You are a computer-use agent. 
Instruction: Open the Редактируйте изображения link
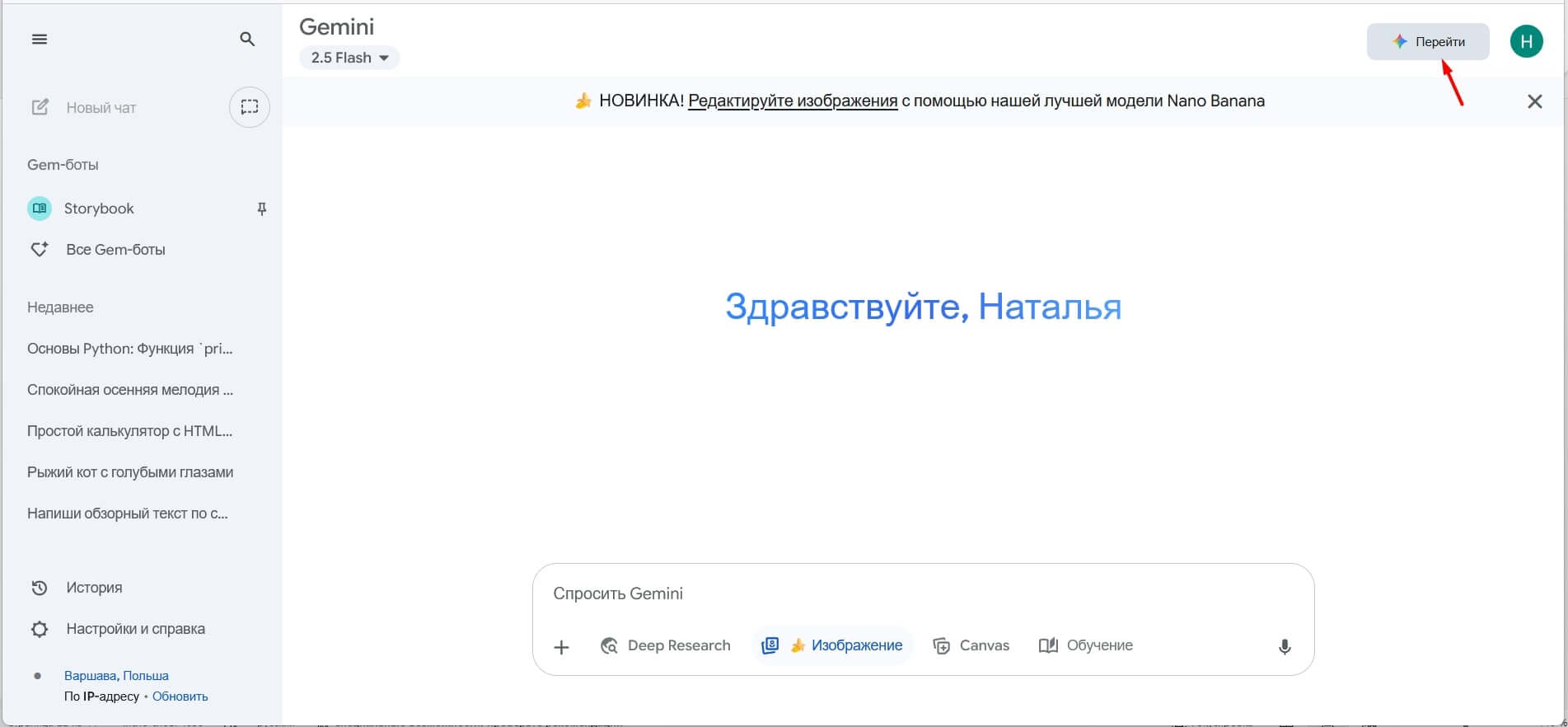coord(793,101)
